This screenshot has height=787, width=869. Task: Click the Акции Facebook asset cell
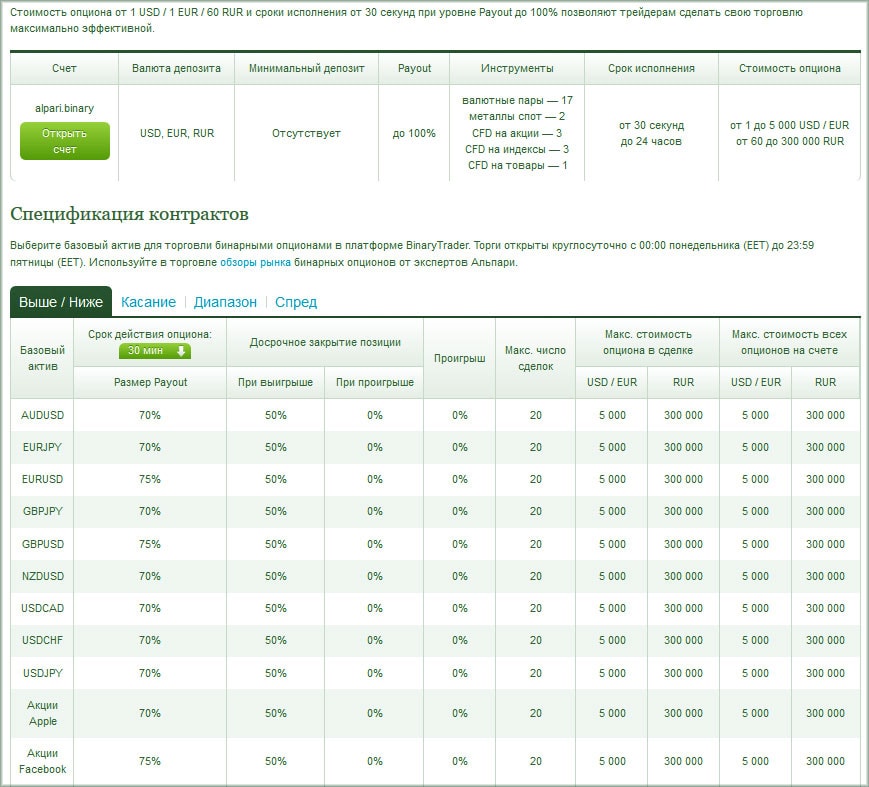(42, 761)
